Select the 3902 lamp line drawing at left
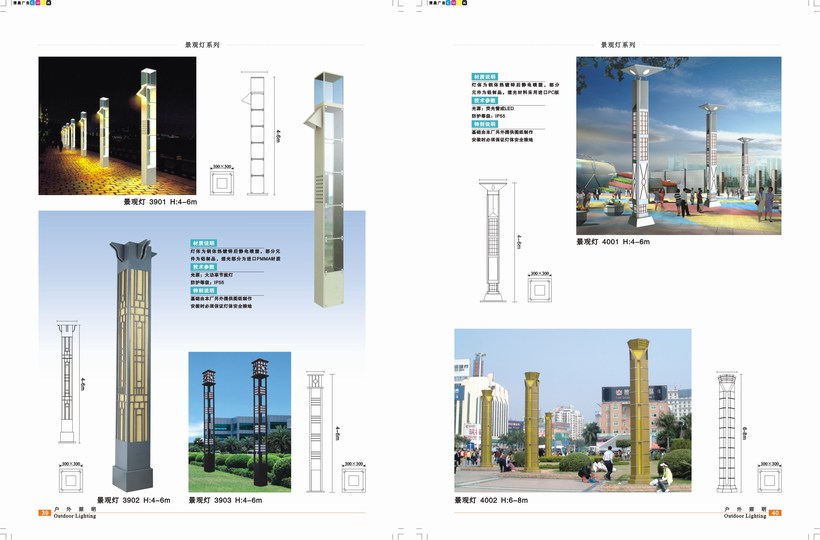820x540 pixels. coord(68,382)
